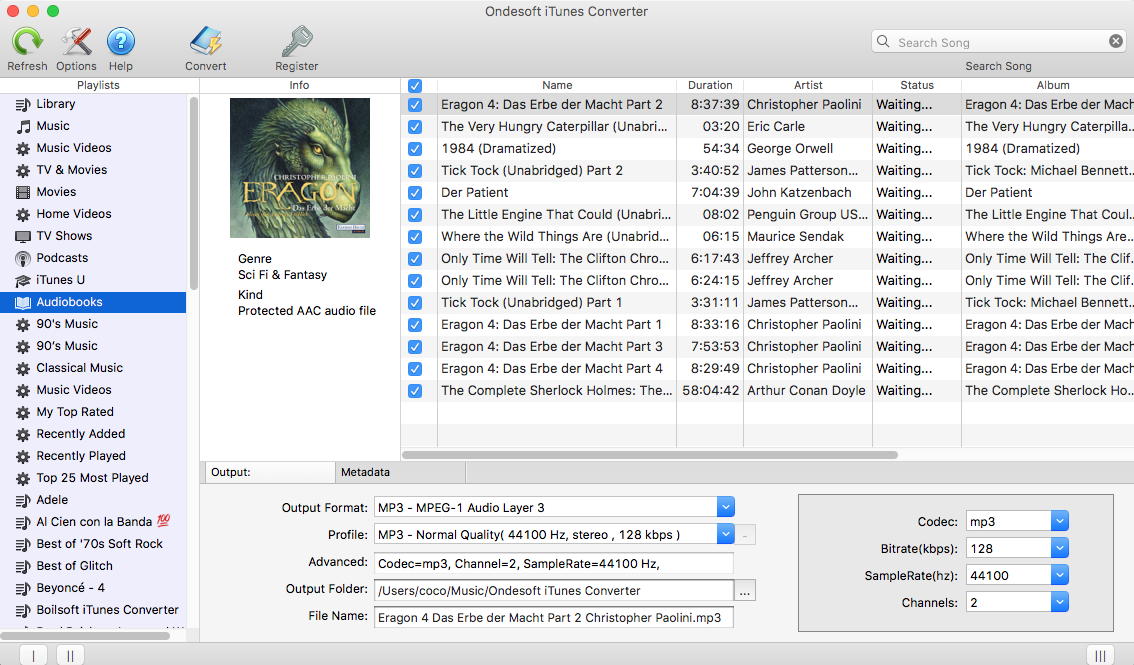The width and height of the screenshot is (1134, 665).
Task: Toggle the select-all header checkbox
Action: [415, 85]
